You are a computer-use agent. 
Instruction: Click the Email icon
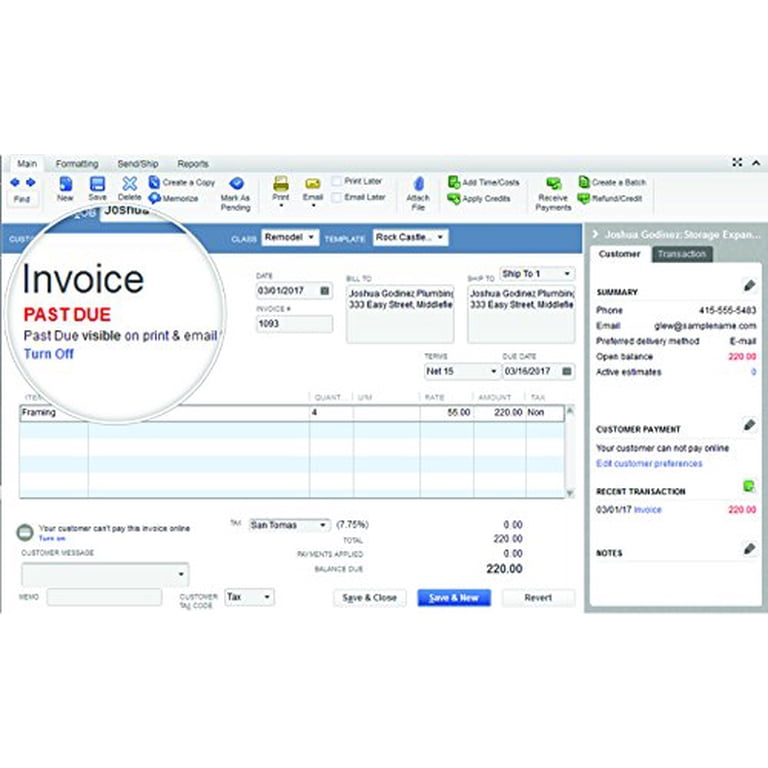point(312,185)
